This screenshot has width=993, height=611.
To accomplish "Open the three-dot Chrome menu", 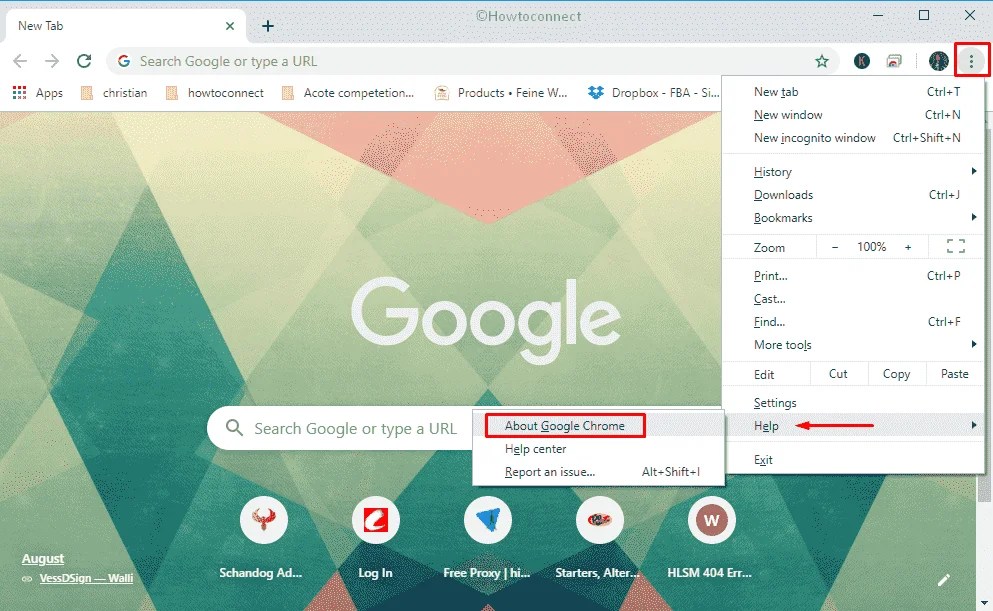I will click(973, 61).
